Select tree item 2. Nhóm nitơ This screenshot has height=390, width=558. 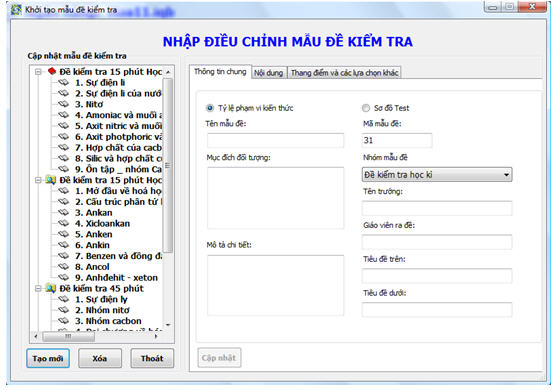pos(102,310)
